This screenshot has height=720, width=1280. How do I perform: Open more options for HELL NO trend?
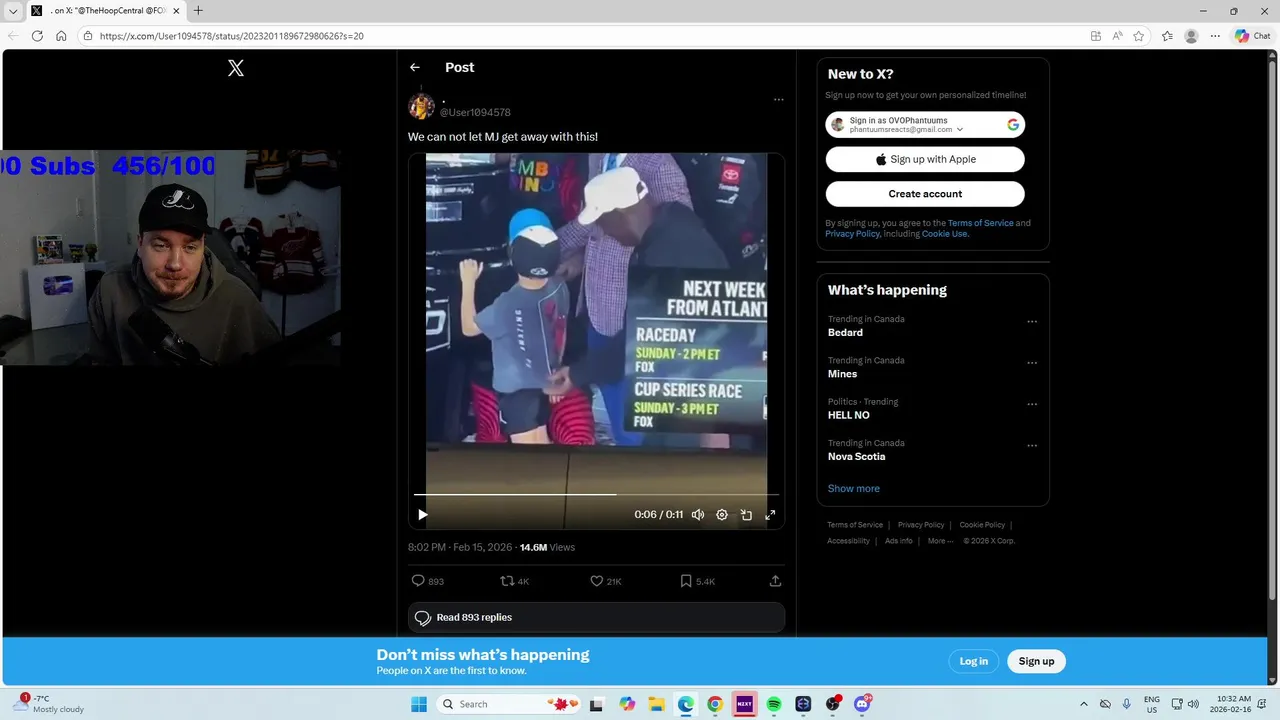[x=1032, y=405]
